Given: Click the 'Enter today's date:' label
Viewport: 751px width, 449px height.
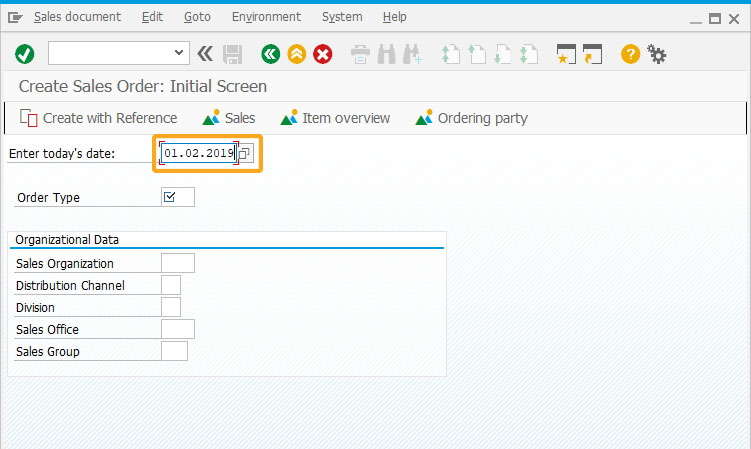Looking at the screenshot, I should (62, 154).
